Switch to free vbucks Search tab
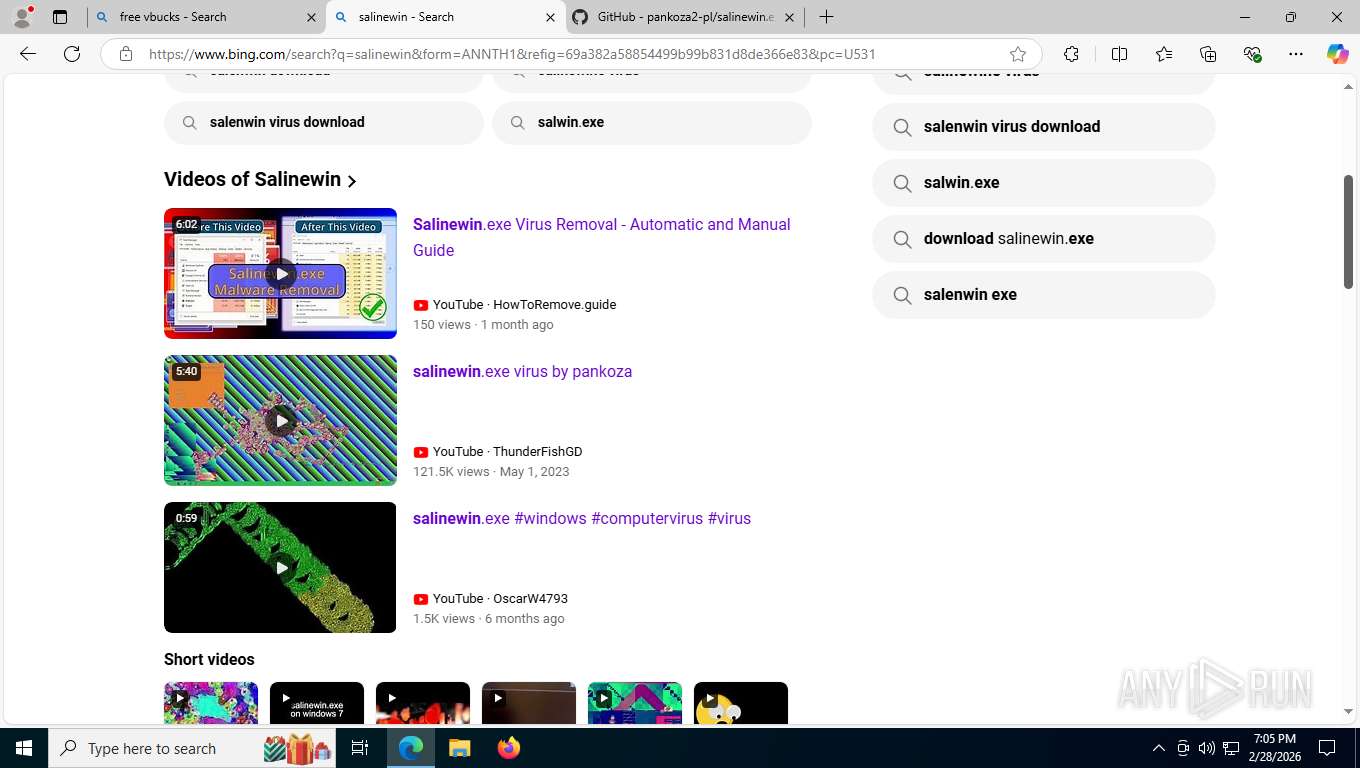This screenshot has height=768, width=1360. (x=205, y=17)
